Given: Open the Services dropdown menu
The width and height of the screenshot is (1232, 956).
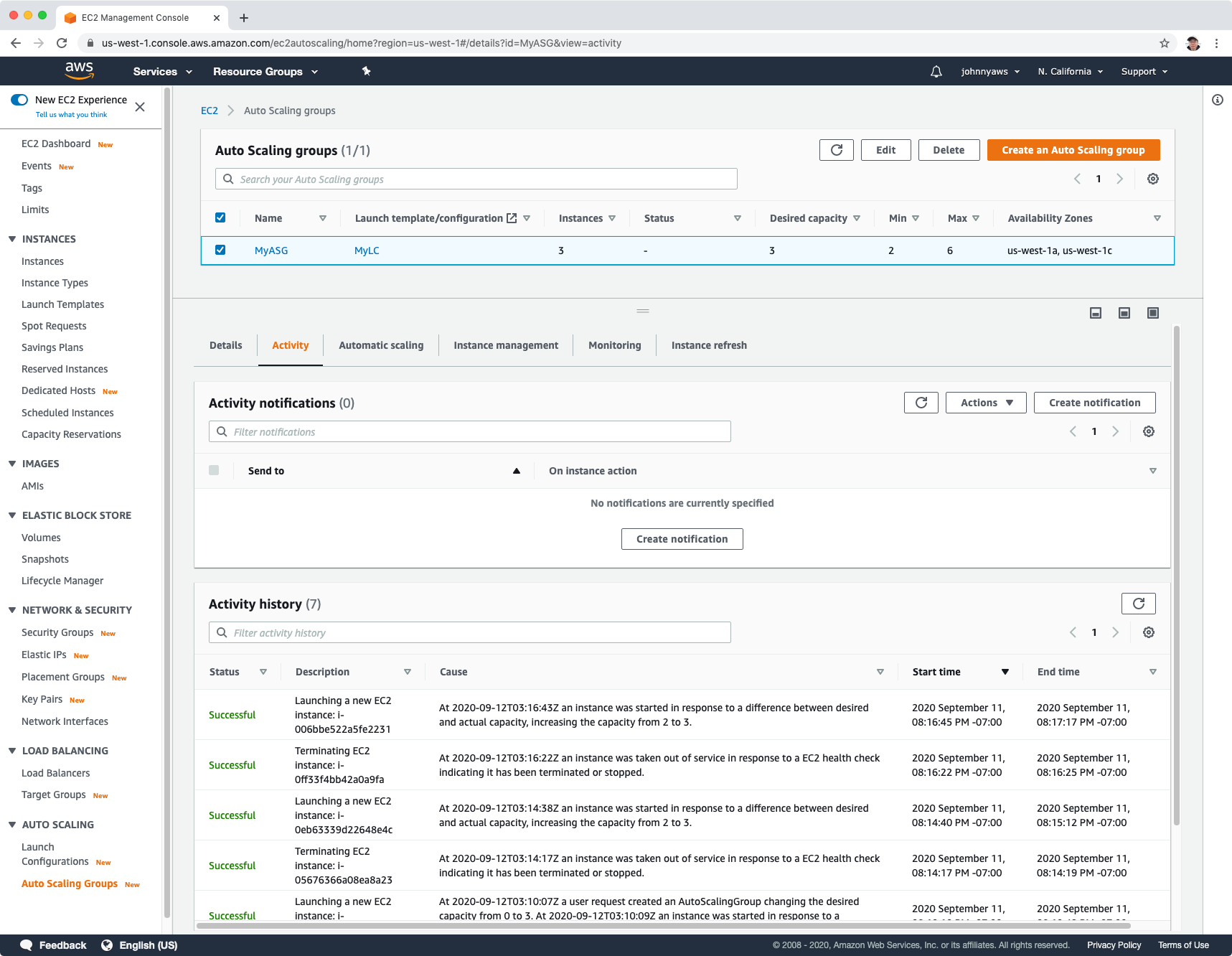Looking at the screenshot, I should coord(163,72).
